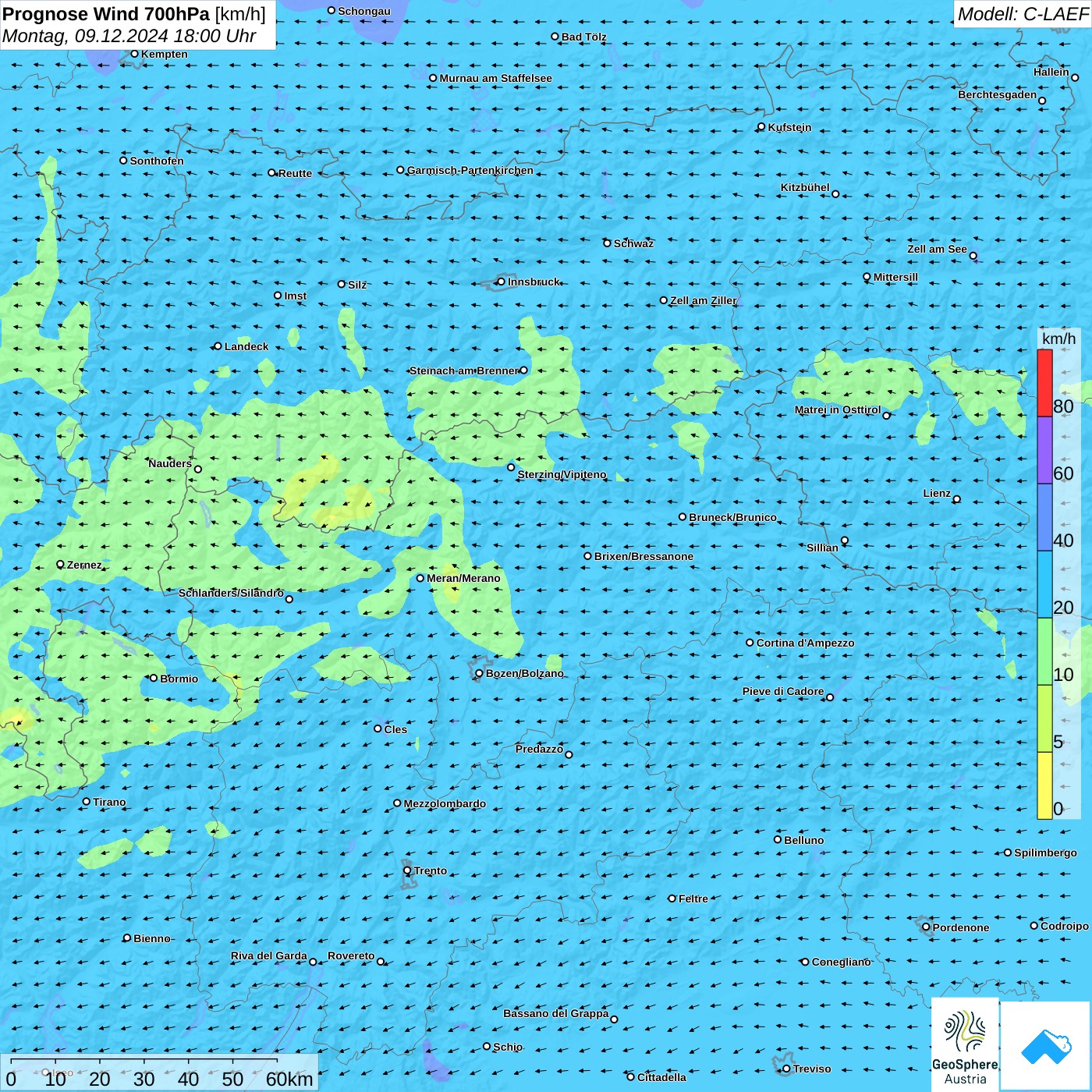Click the Trento city marker circle

point(407,870)
